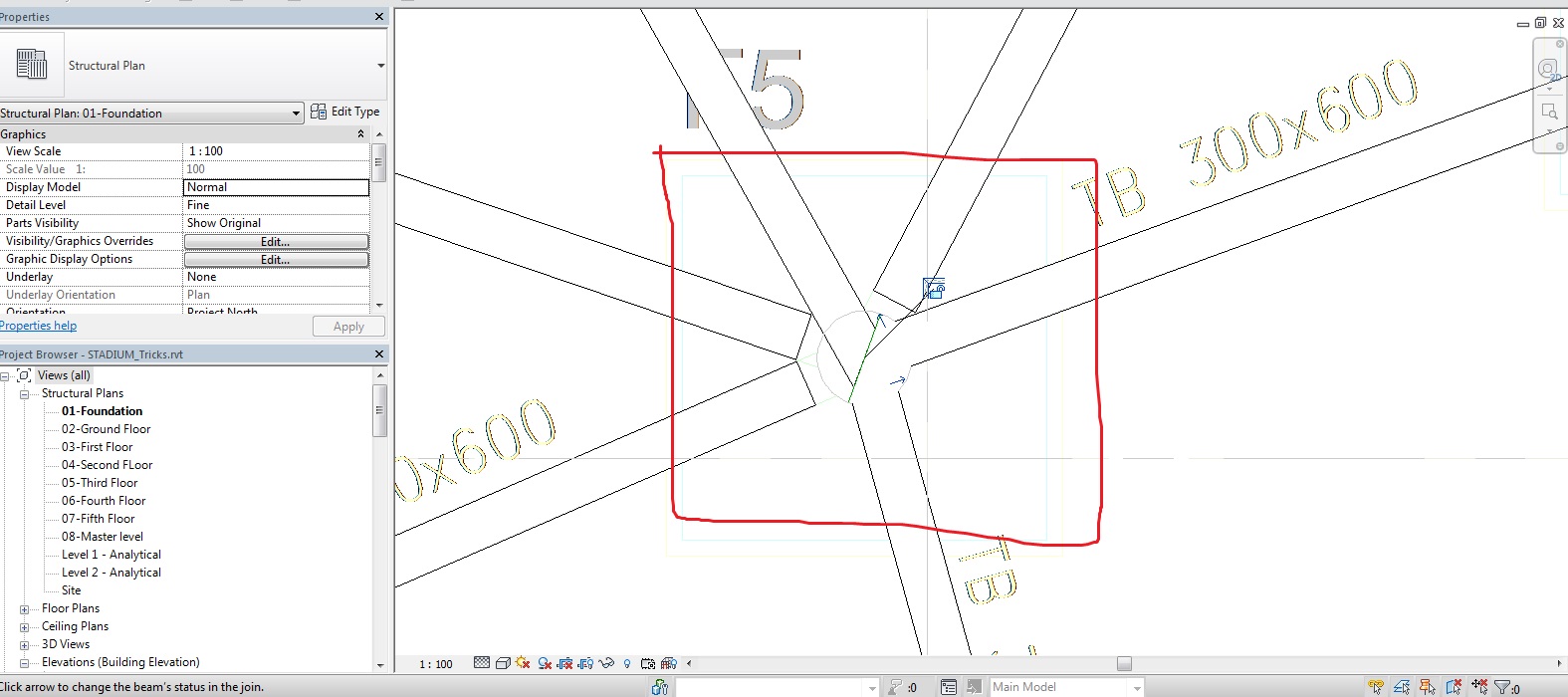Open Properties help link
The width and height of the screenshot is (1568, 697).
click(38, 326)
